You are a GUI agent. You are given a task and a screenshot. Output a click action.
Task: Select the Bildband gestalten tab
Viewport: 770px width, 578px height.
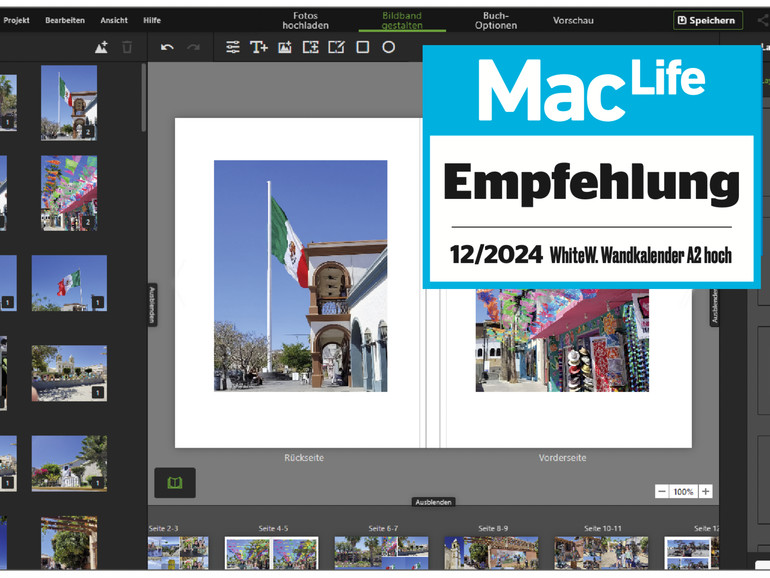coord(402,20)
